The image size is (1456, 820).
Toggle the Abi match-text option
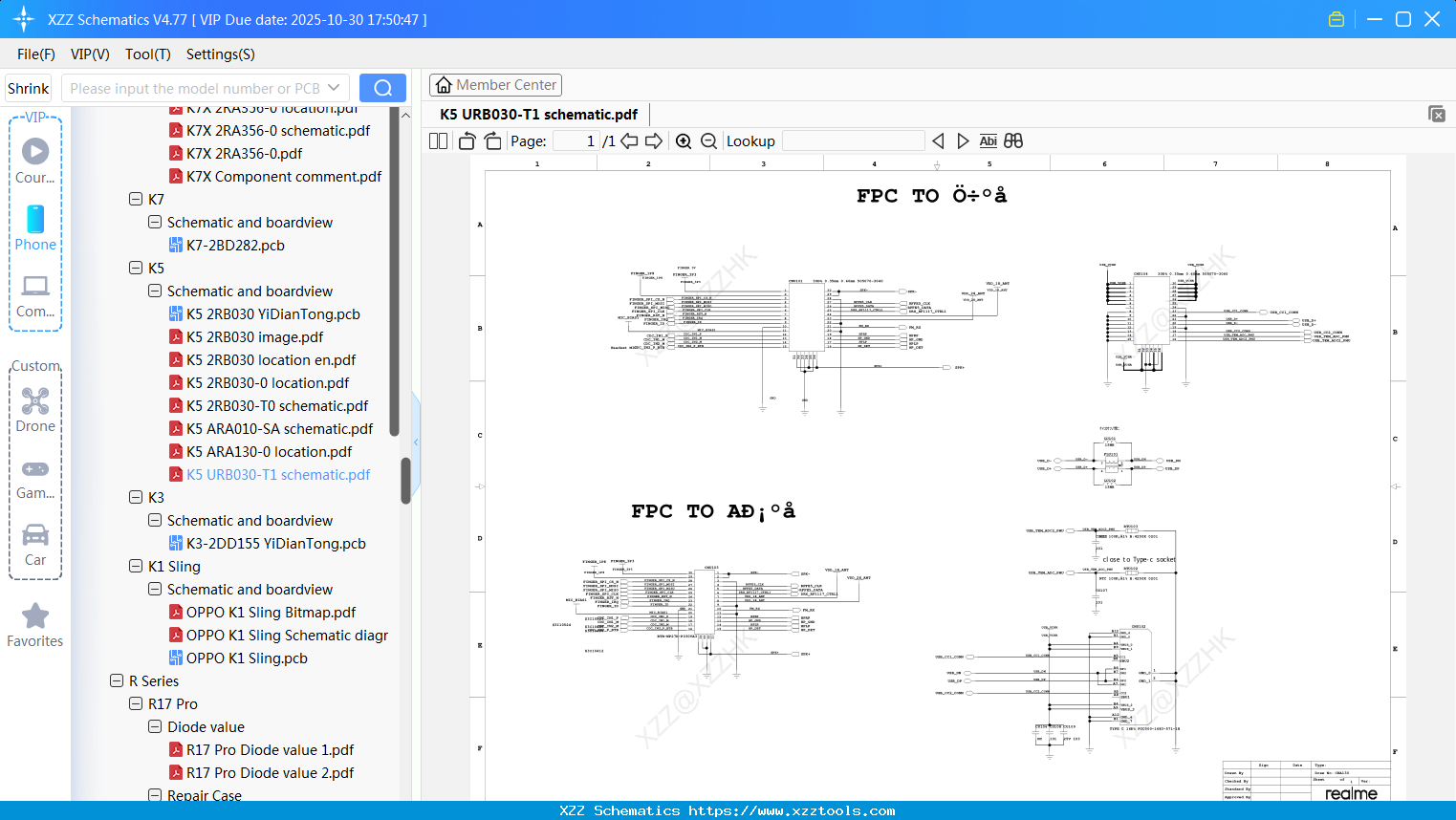coord(988,141)
